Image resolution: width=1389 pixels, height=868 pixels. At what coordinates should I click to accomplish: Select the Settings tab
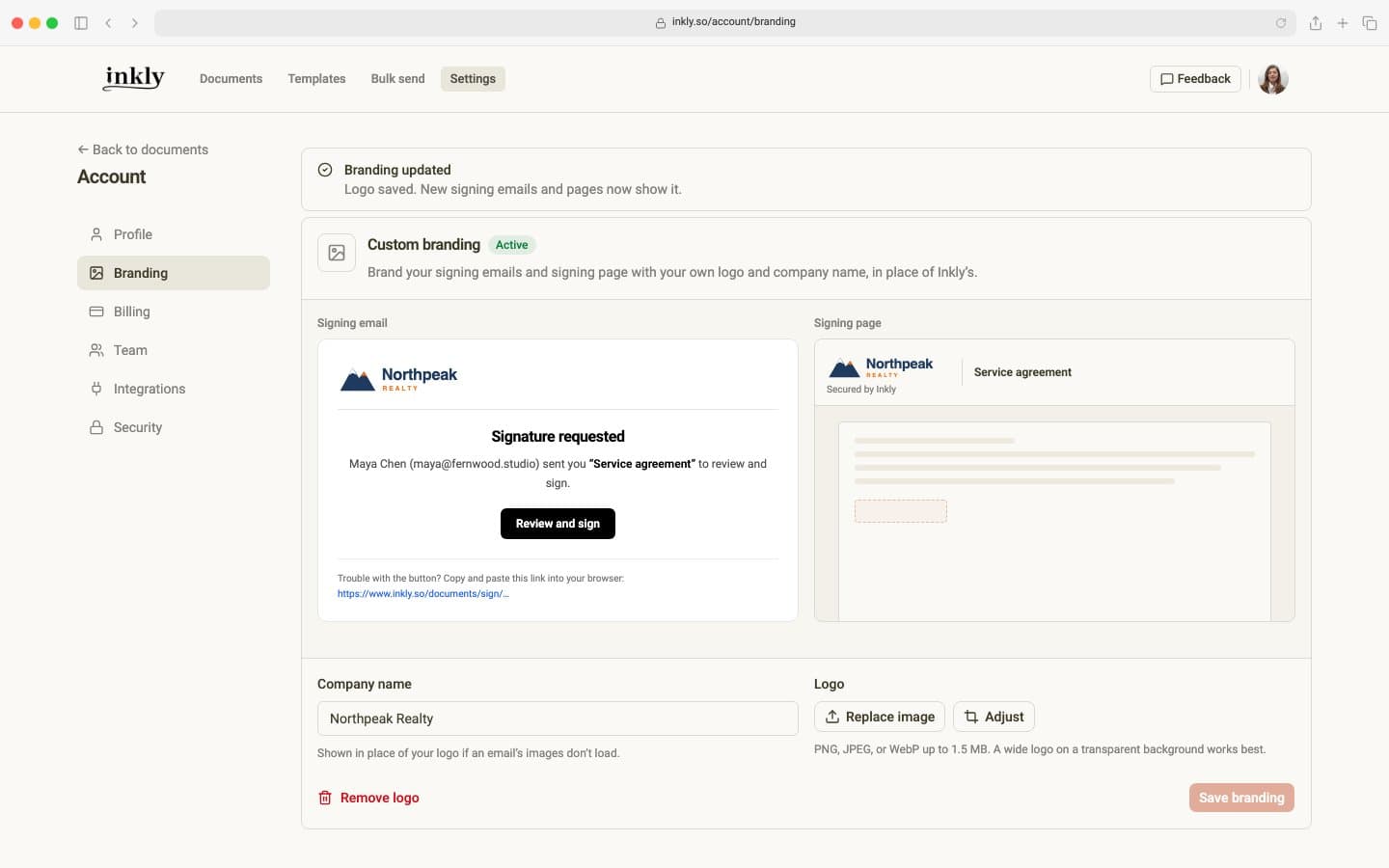[473, 79]
